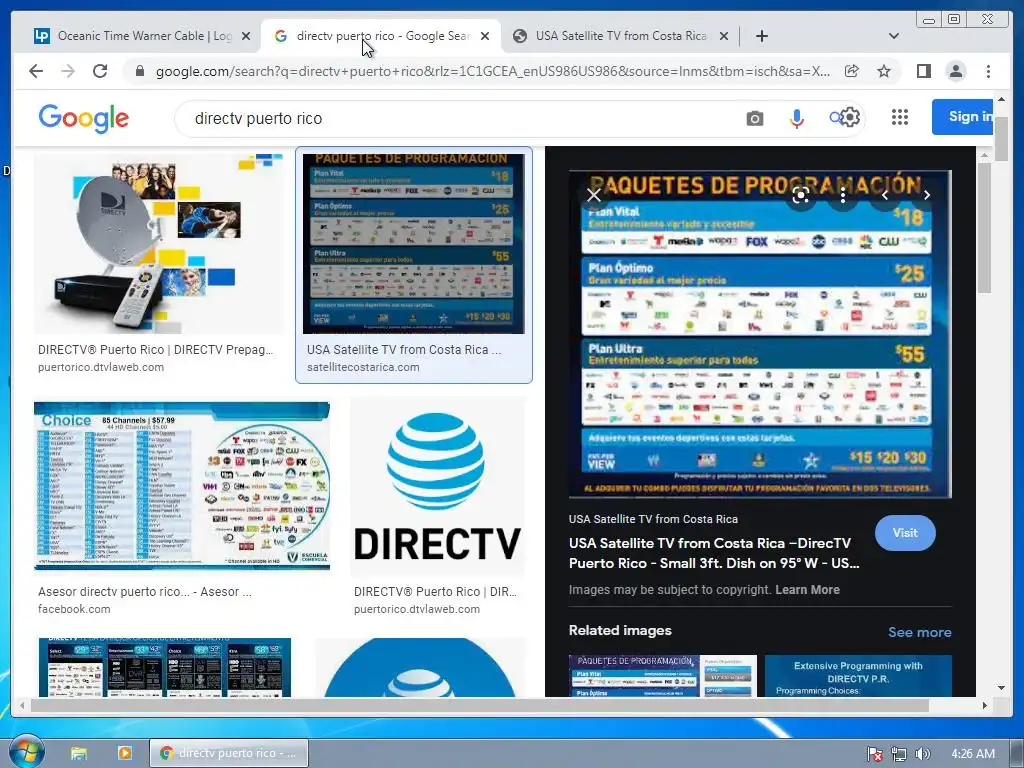Image resolution: width=1024 pixels, height=768 pixels.
Task: Open the Chrome profile avatar
Action: (x=955, y=71)
